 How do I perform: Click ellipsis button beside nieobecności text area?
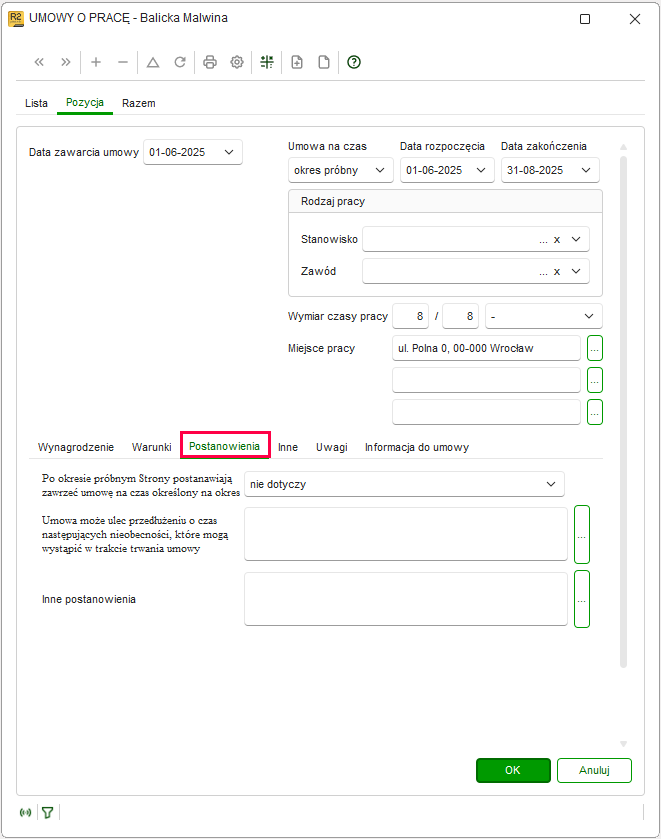[582, 535]
